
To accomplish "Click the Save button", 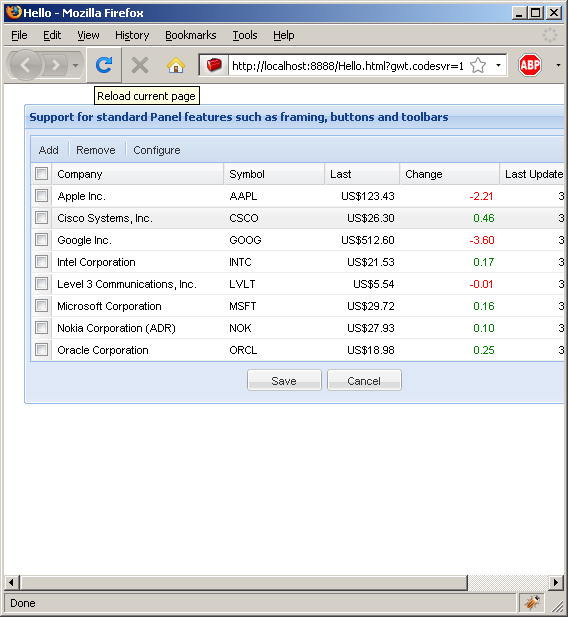I will 284,381.
